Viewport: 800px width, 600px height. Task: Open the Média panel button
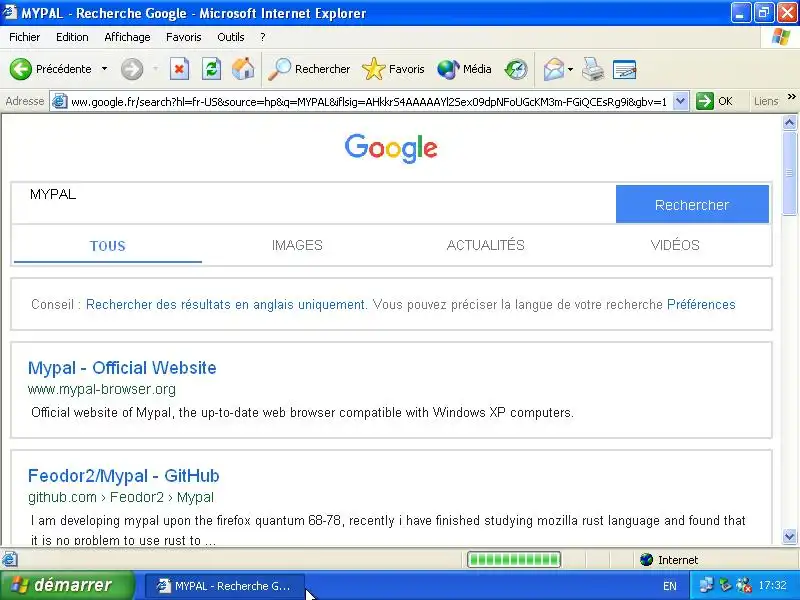pos(464,69)
